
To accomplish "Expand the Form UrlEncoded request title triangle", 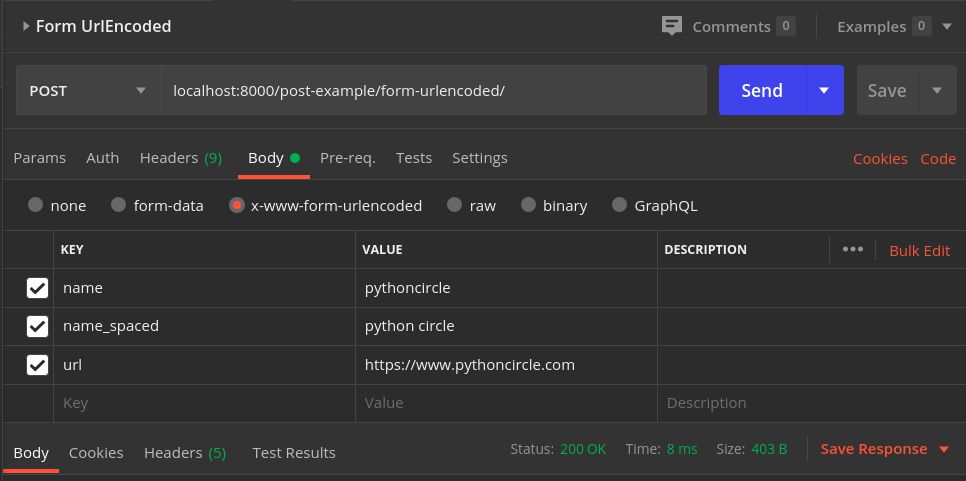I will pos(25,26).
